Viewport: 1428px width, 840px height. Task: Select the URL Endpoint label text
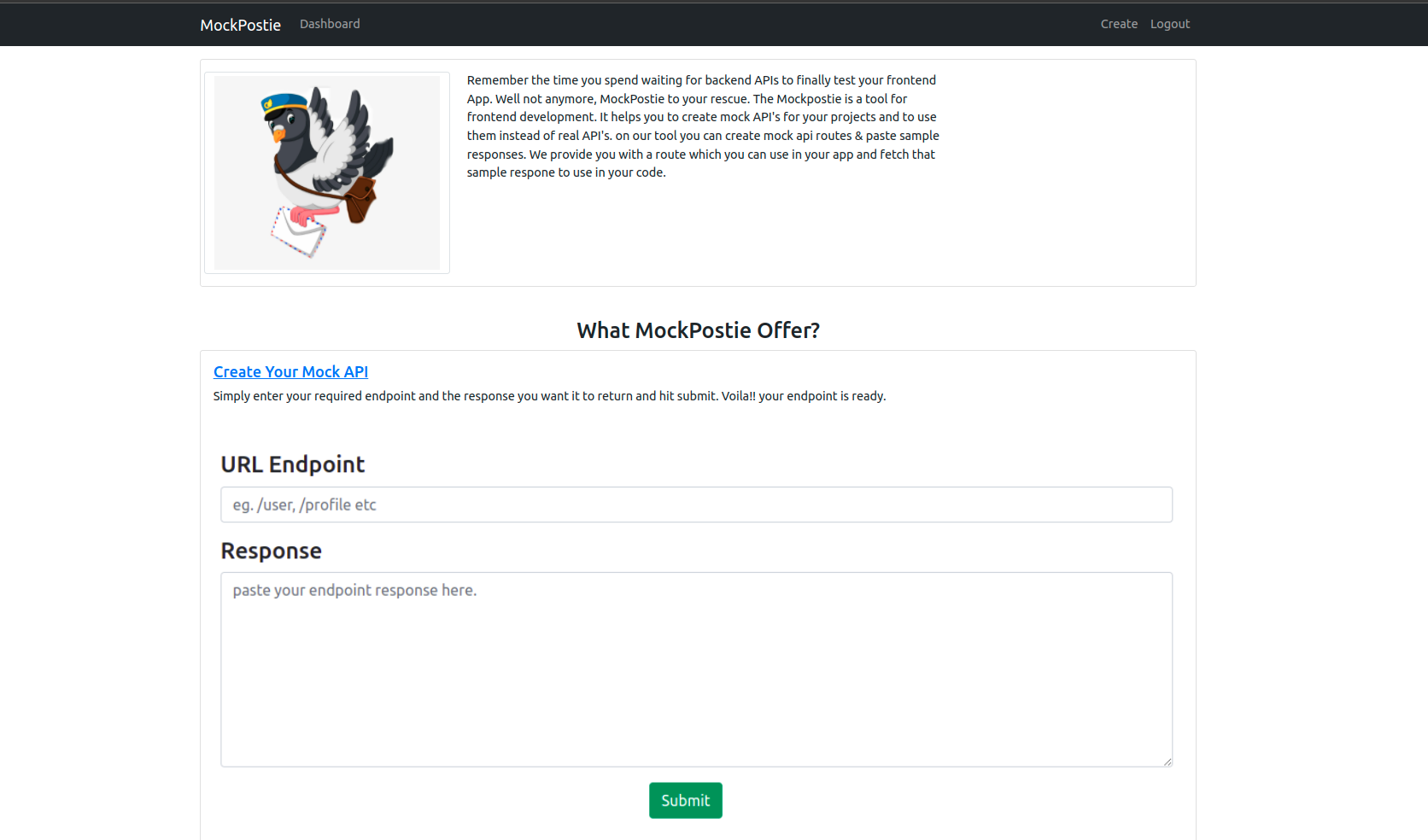coord(293,464)
